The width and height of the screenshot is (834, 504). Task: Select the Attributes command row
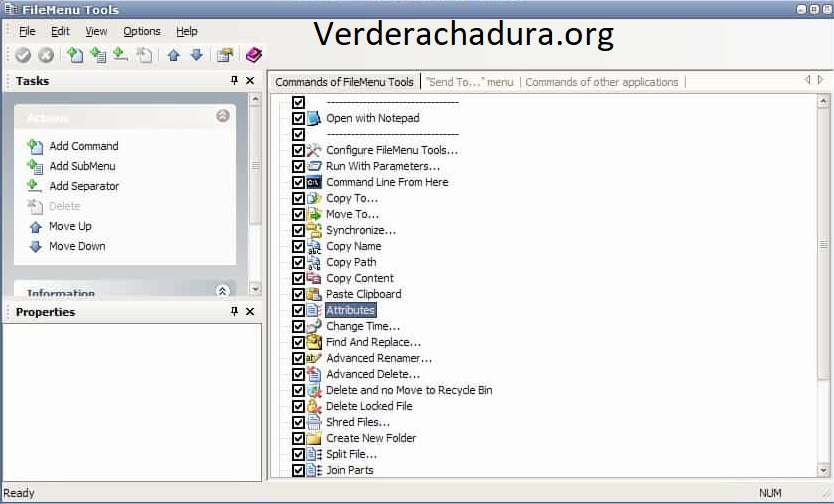(x=350, y=310)
